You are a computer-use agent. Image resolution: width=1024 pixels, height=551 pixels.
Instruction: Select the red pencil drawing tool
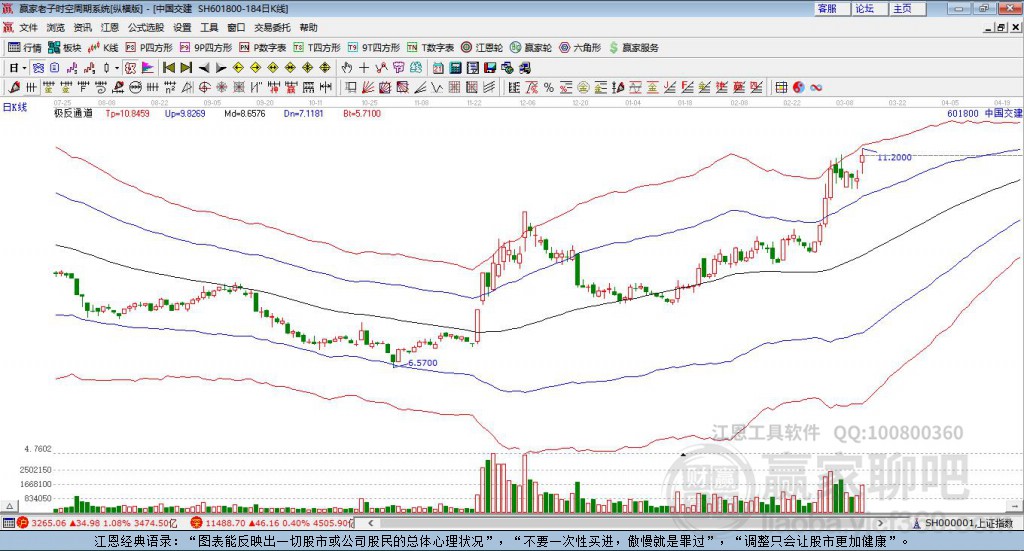click(x=14, y=87)
